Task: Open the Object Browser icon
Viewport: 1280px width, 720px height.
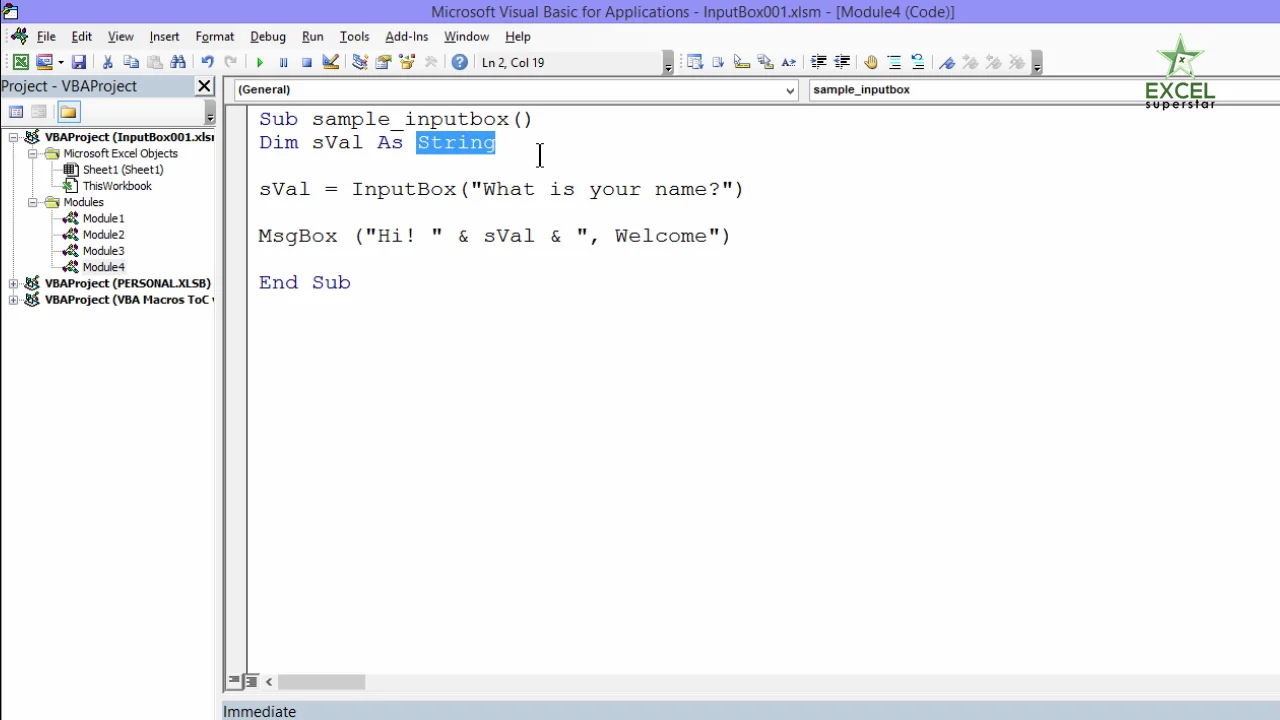Action: coord(407,62)
